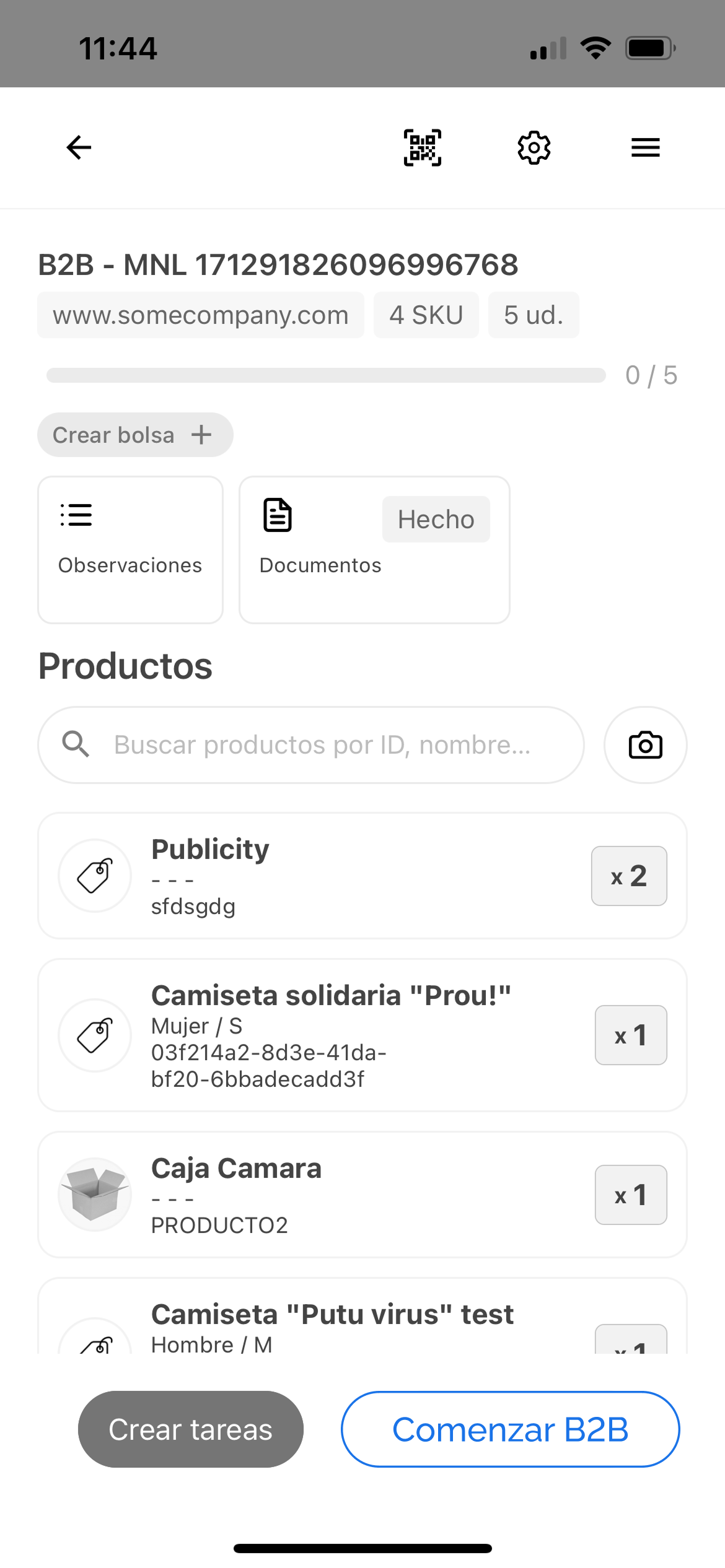Open the QR code scanner
Screen dimensions: 725x1568
tap(423, 147)
